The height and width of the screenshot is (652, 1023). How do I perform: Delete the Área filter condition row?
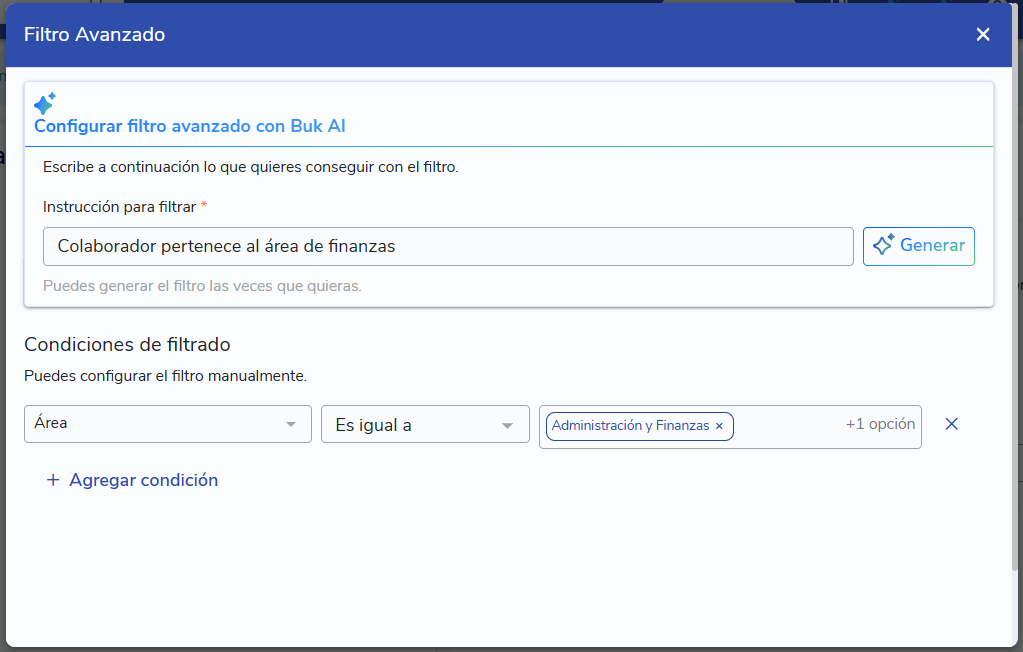click(x=952, y=424)
